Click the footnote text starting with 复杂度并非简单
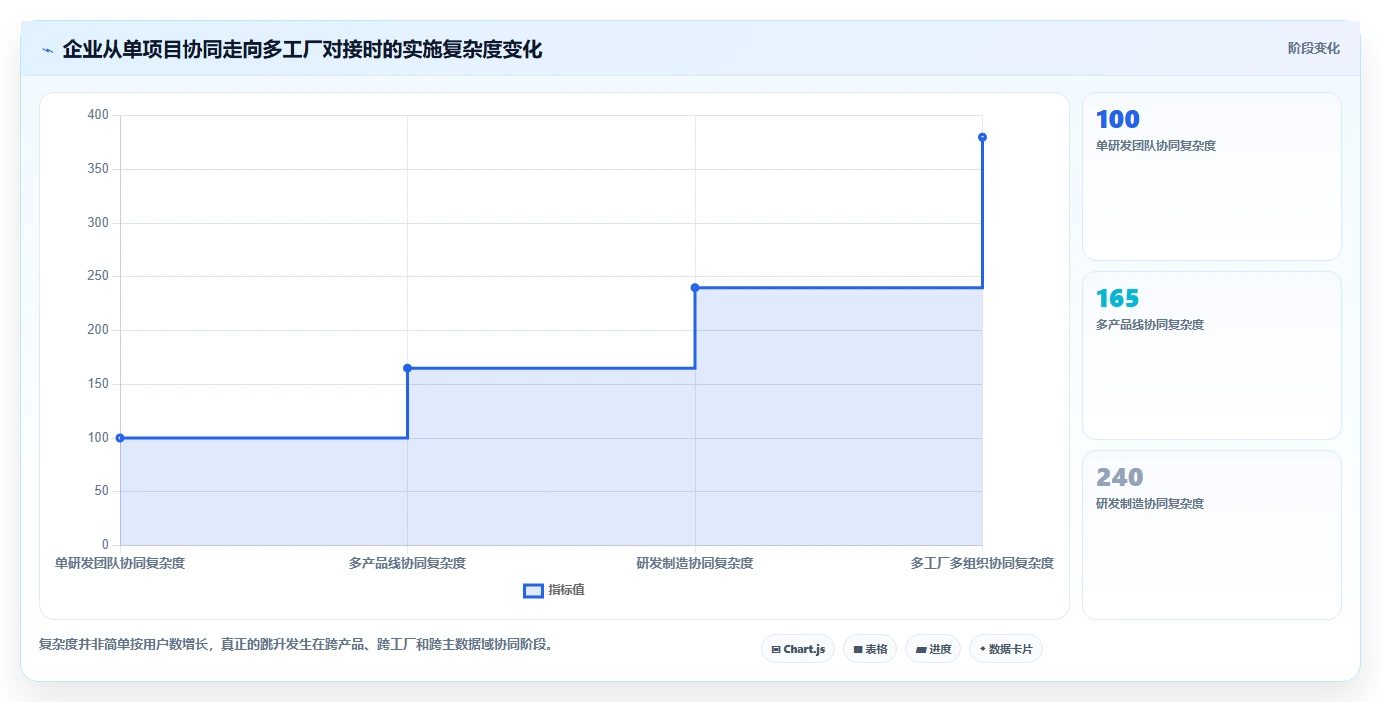Image resolution: width=1381 pixels, height=702 pixels. pyautogui.click(x=296, y=644)
